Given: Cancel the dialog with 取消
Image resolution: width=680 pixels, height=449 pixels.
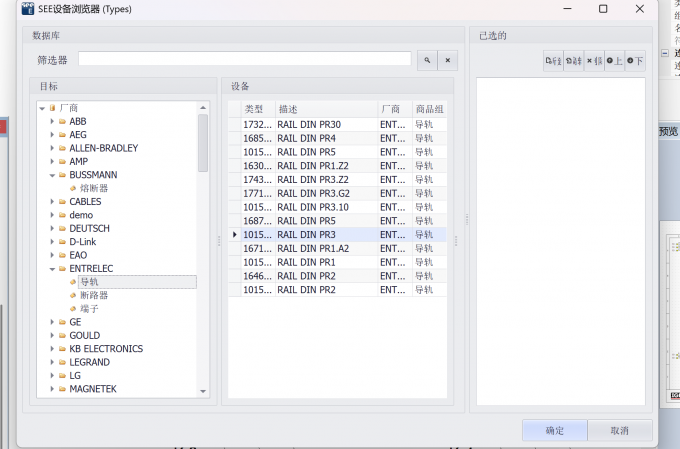Looking at the screenshot, I should (620, 430).
